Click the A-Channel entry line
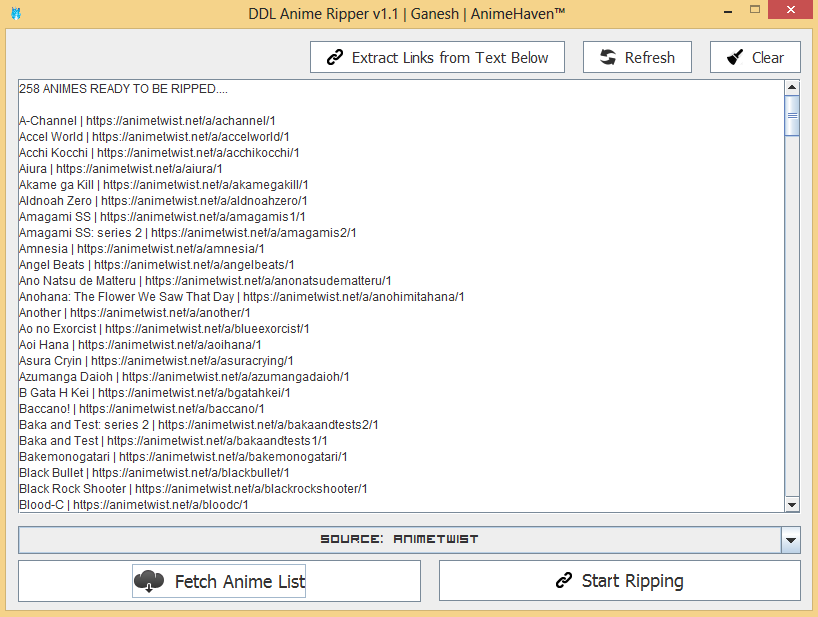The height and width of the screenshot is (617, 818). click(147, 120)
